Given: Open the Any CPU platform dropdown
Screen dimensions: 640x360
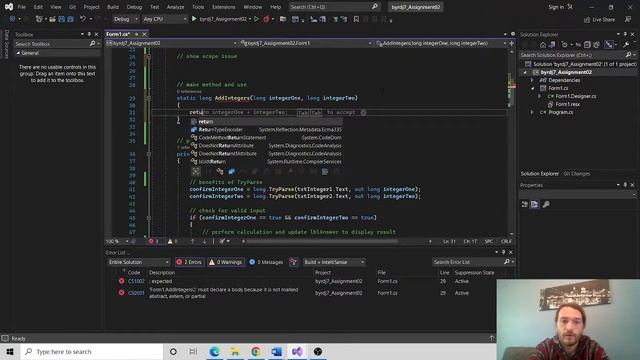Looking at the screenshot, I should (164, 19).
